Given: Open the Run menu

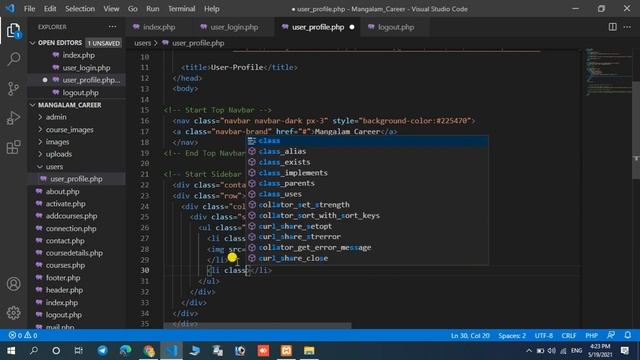Looking at the screenshot, I should pyautogui.click(x=153, y=9).
